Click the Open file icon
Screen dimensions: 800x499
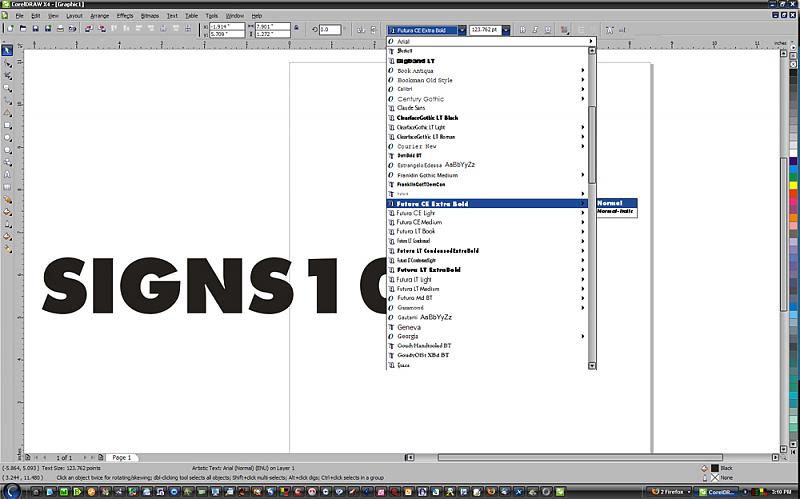click(23, 29)
